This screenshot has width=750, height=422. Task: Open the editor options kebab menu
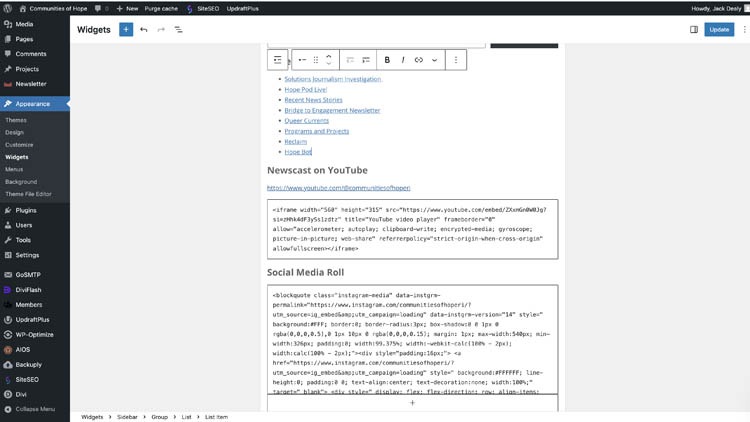744,30
